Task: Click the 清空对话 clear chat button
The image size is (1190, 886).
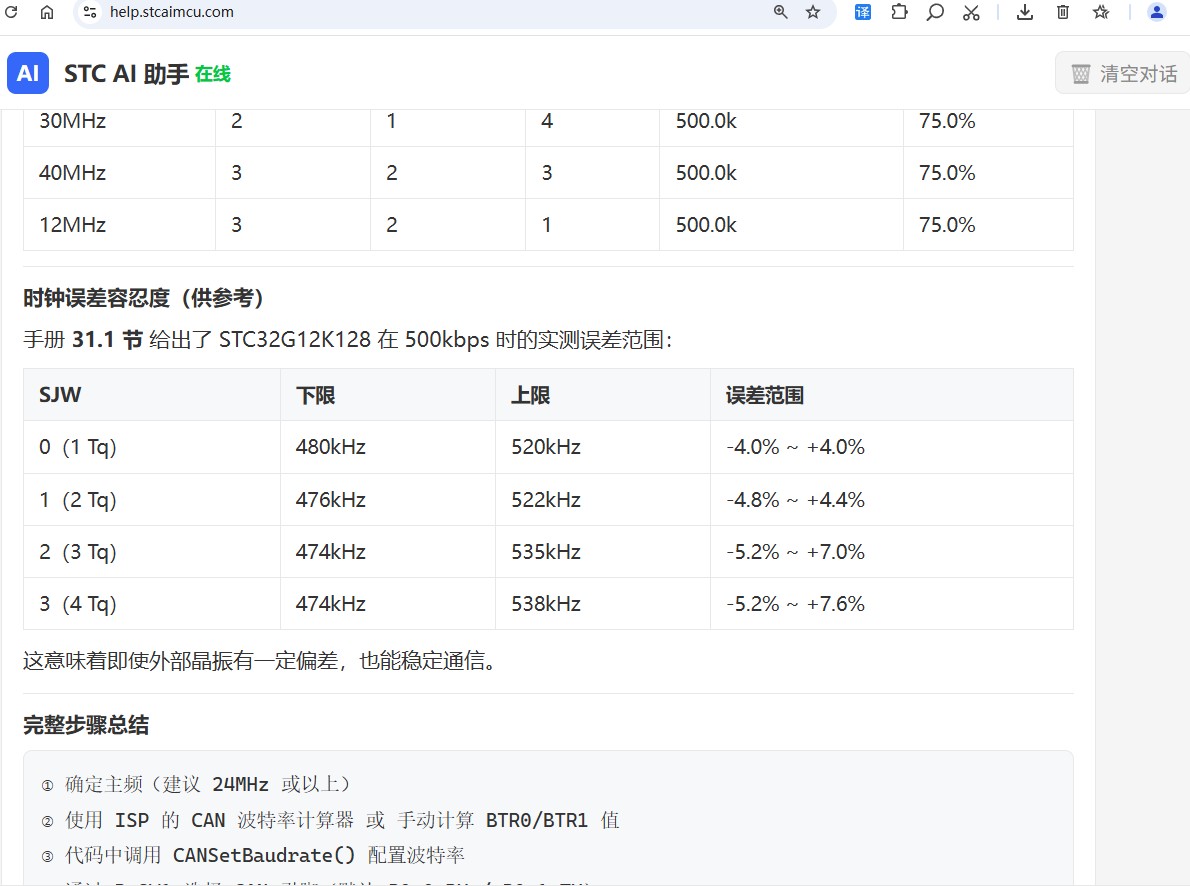Action: click(1122, 74)
